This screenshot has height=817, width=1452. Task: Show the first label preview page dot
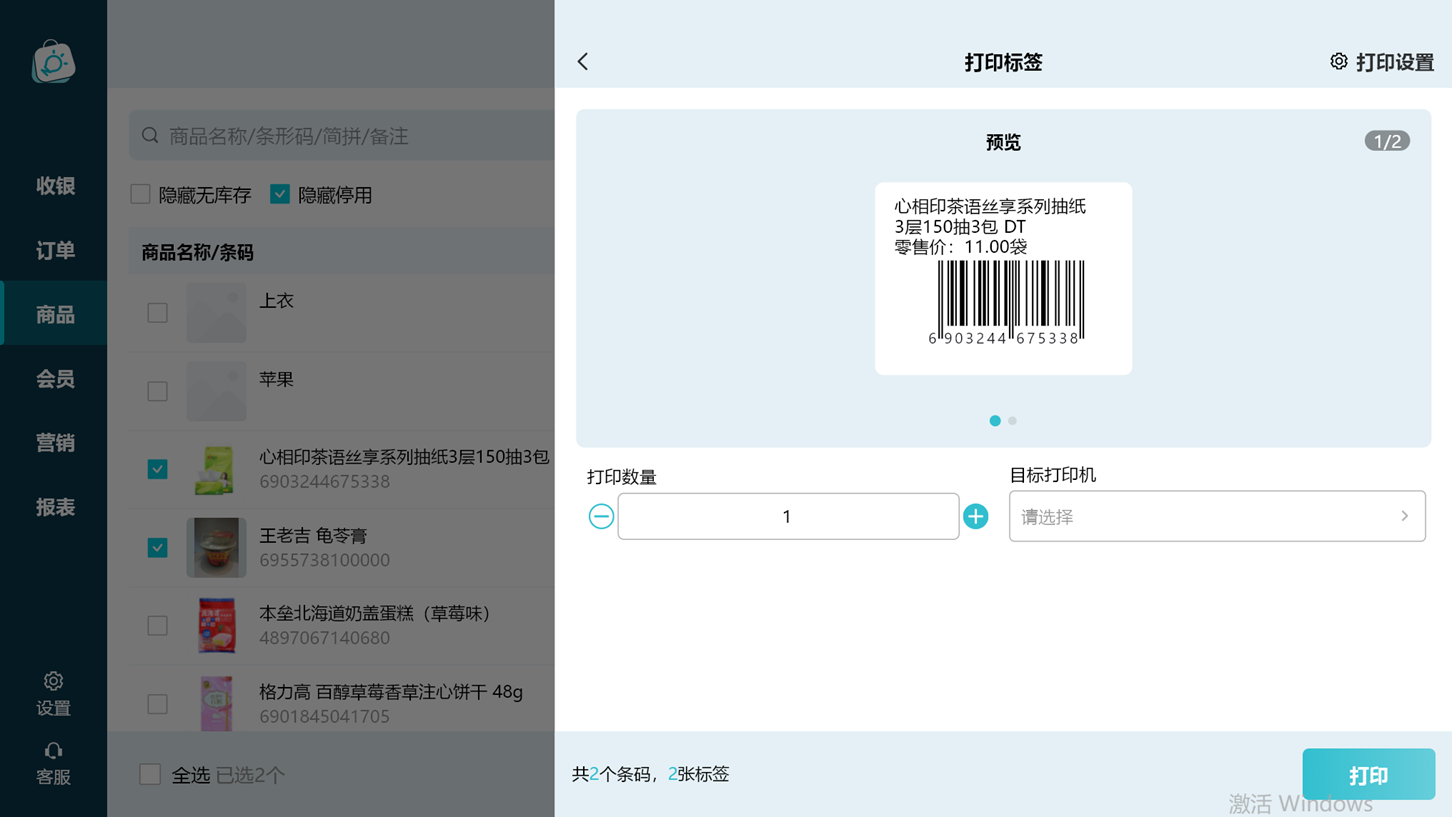point(995,421)
